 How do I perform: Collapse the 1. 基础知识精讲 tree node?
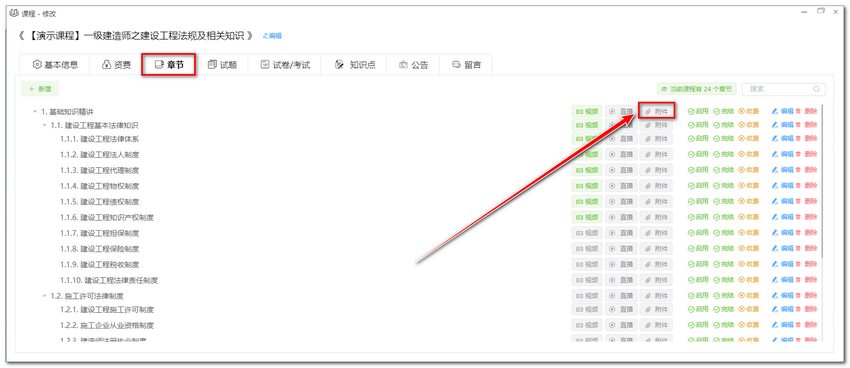pyautogui.click(x=35, y=112)
